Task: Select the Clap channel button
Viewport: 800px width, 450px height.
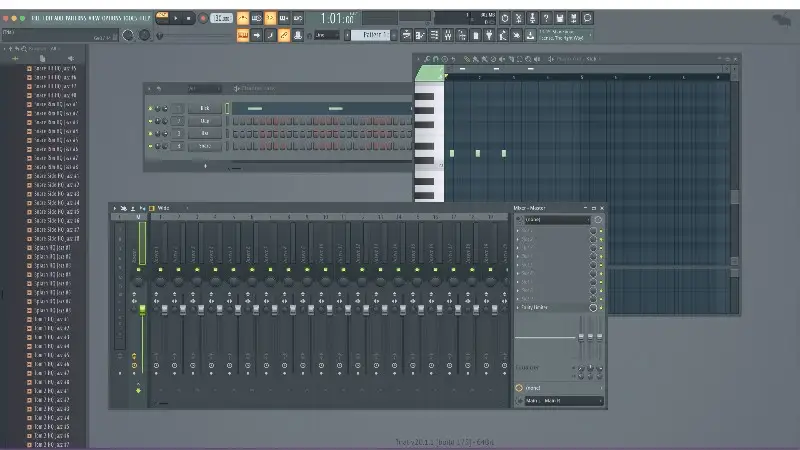Action: (x=204, y=120)
